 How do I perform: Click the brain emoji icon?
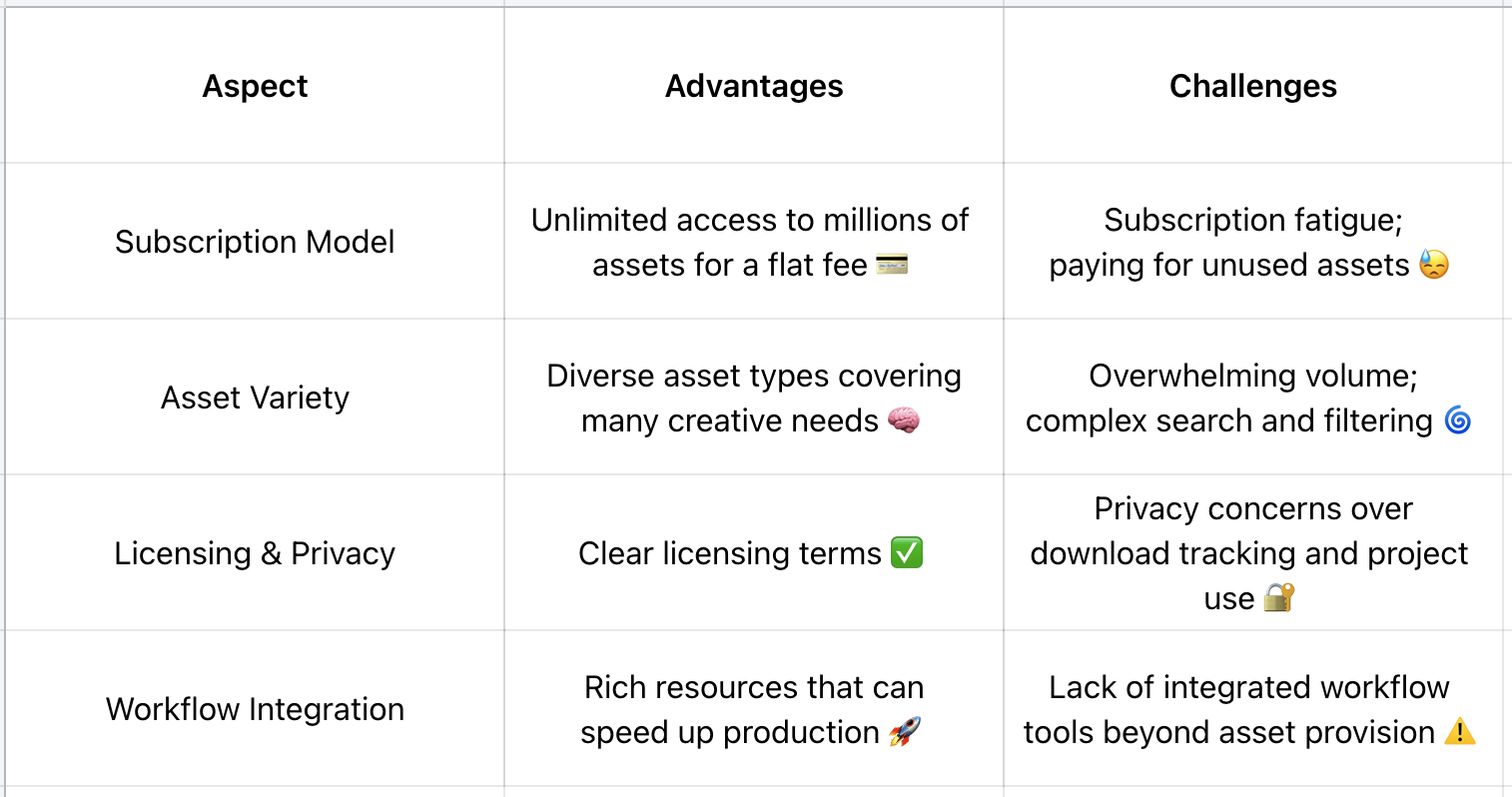(903, 420)
